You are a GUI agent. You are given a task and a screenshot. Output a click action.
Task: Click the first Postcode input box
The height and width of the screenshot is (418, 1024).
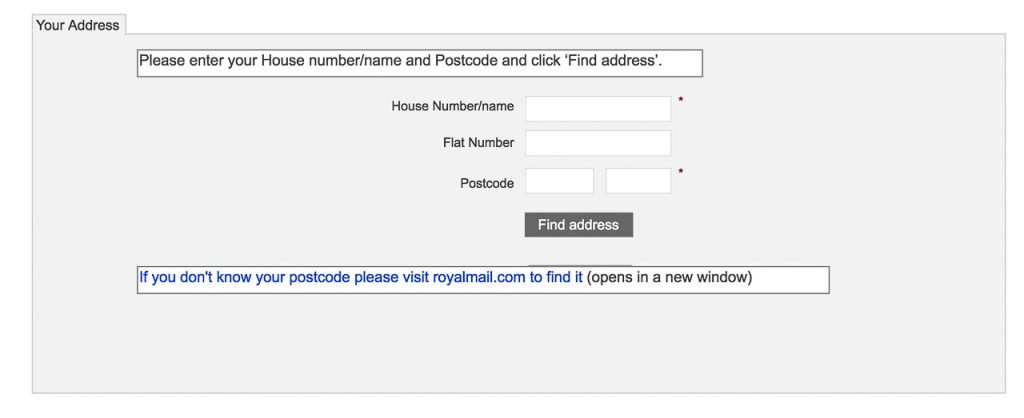(559, 181)
